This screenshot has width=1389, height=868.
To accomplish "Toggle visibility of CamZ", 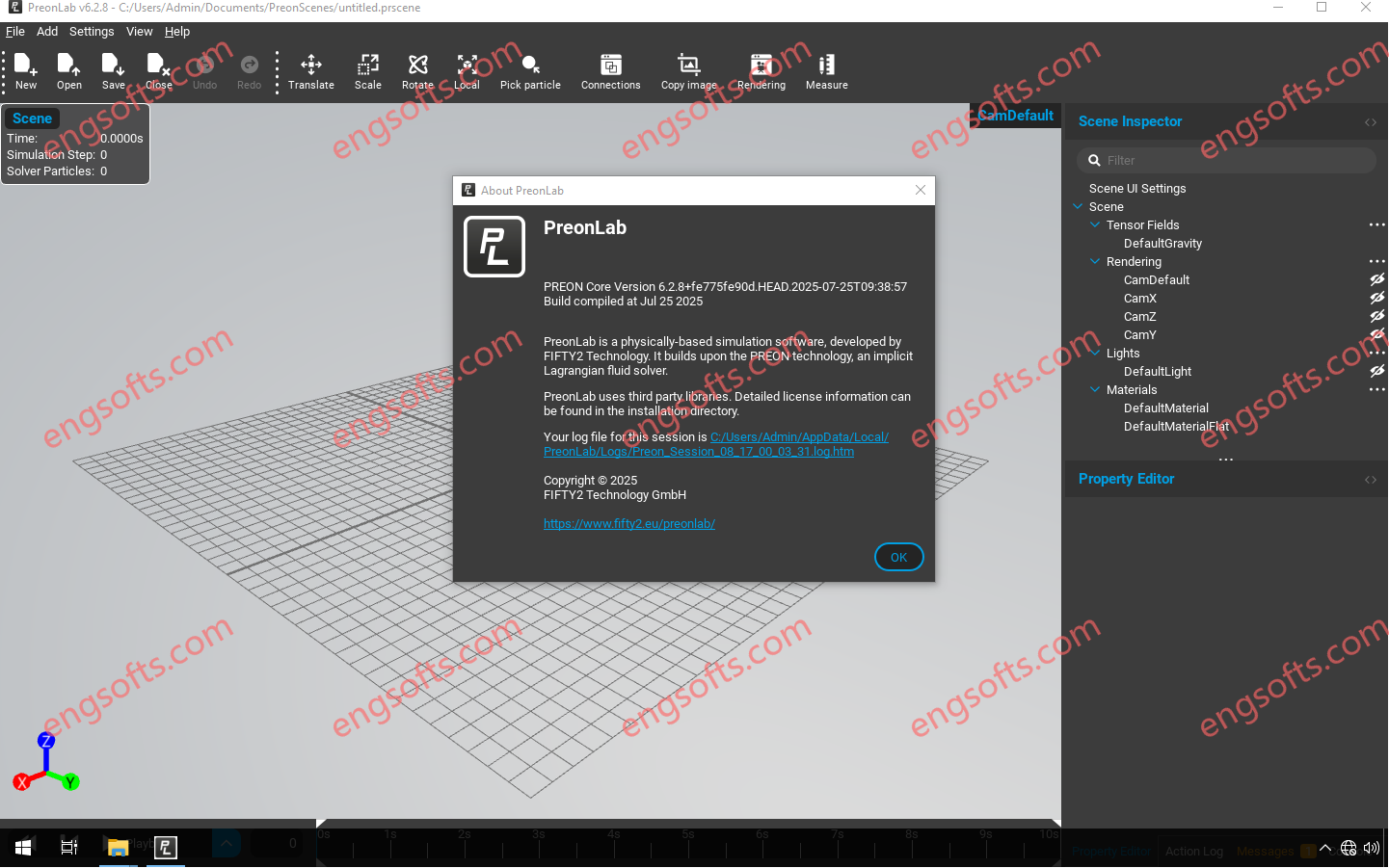I will [x=1377, y=317].
